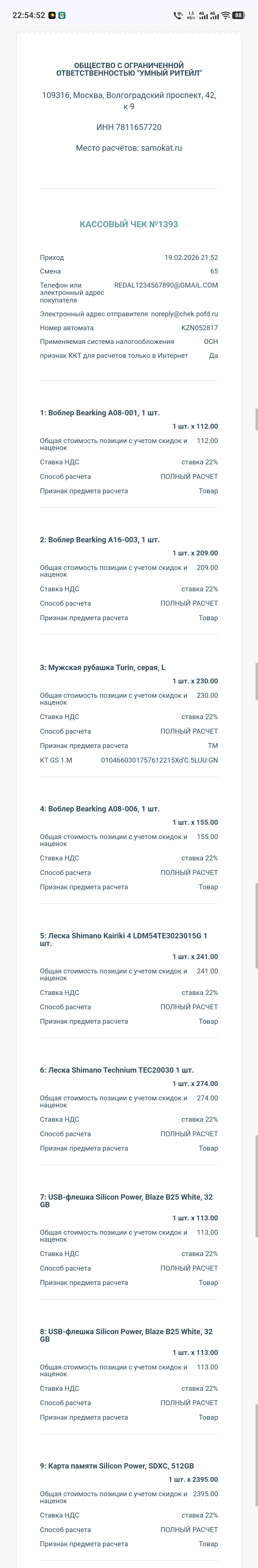The width and height of the screenshot is (258, 1568).
Task: Tap the yellow notification app icon
Action: tap(52, 15)
